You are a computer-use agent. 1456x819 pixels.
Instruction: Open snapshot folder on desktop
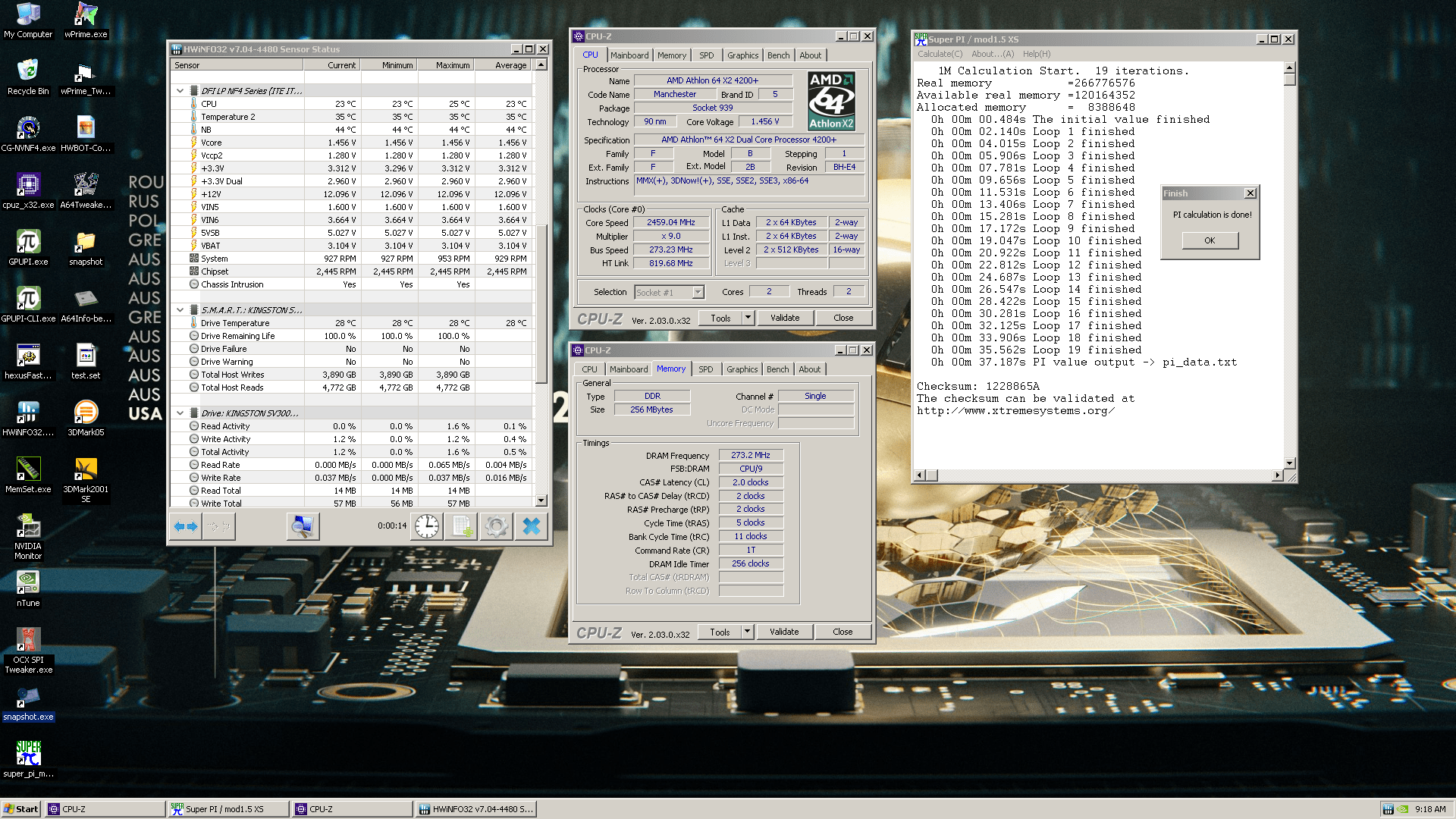86,248
